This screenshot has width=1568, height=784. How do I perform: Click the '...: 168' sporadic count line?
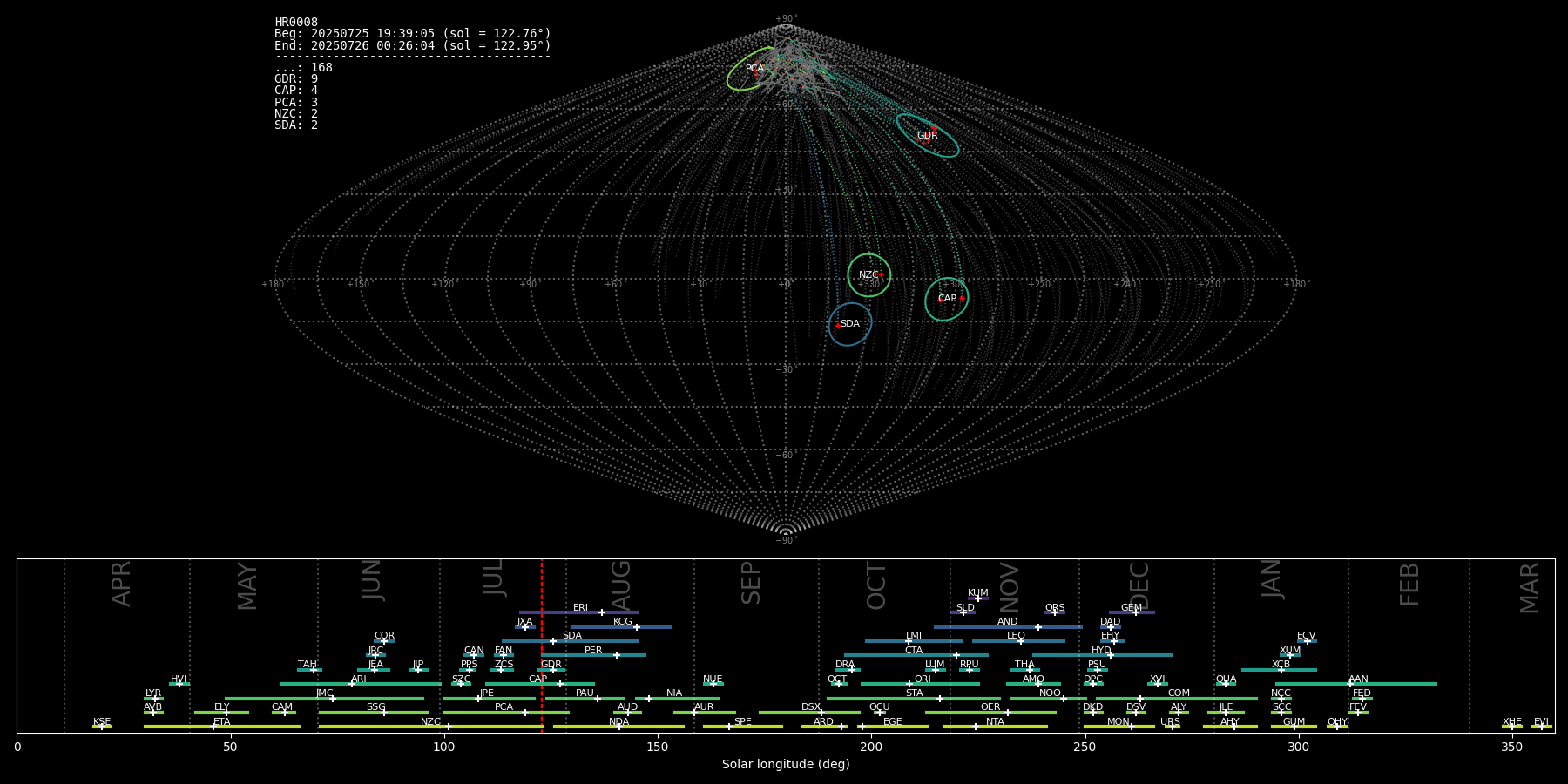click(x=303, y=68)
